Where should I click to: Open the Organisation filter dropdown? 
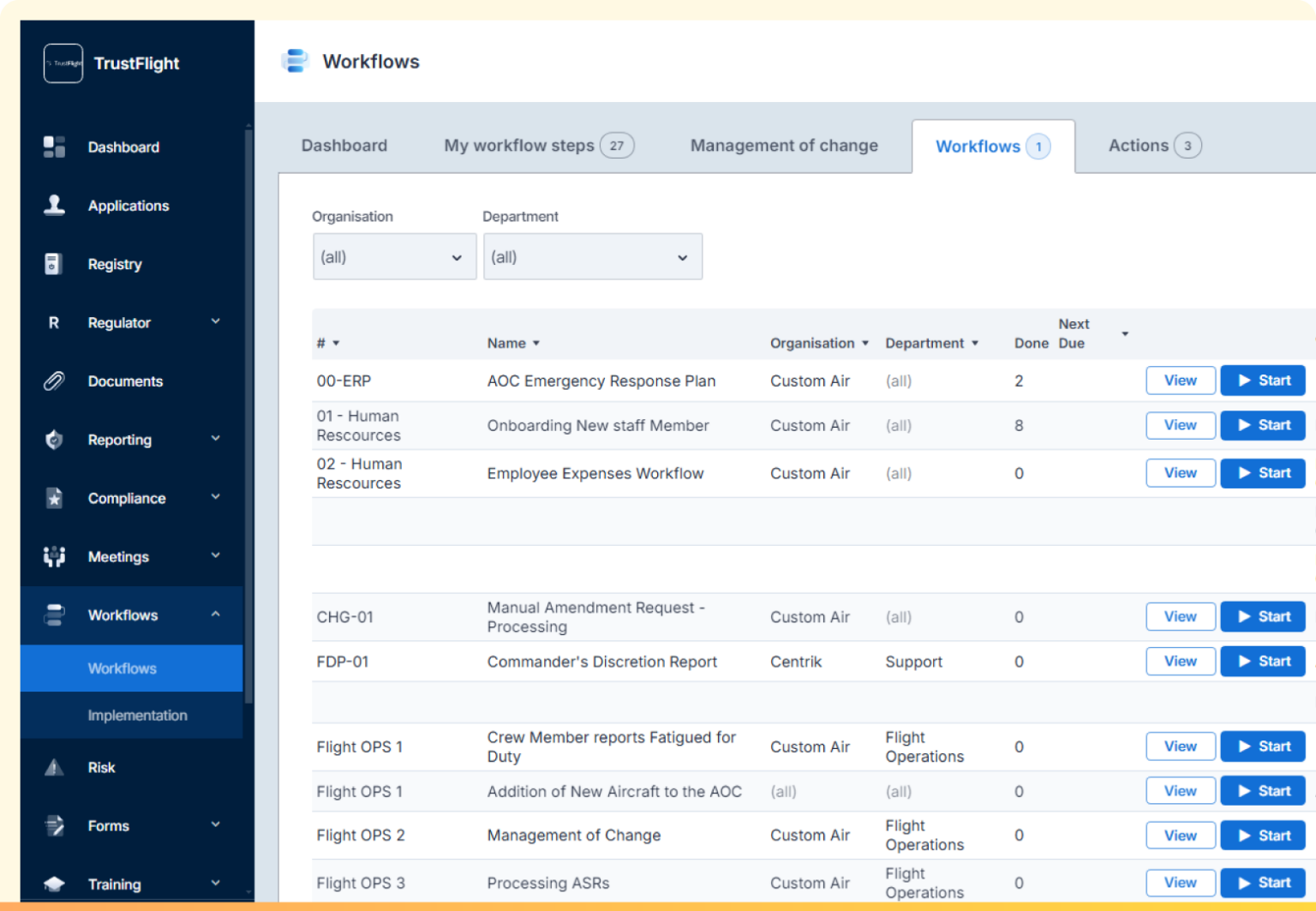[x=394, y=256]
